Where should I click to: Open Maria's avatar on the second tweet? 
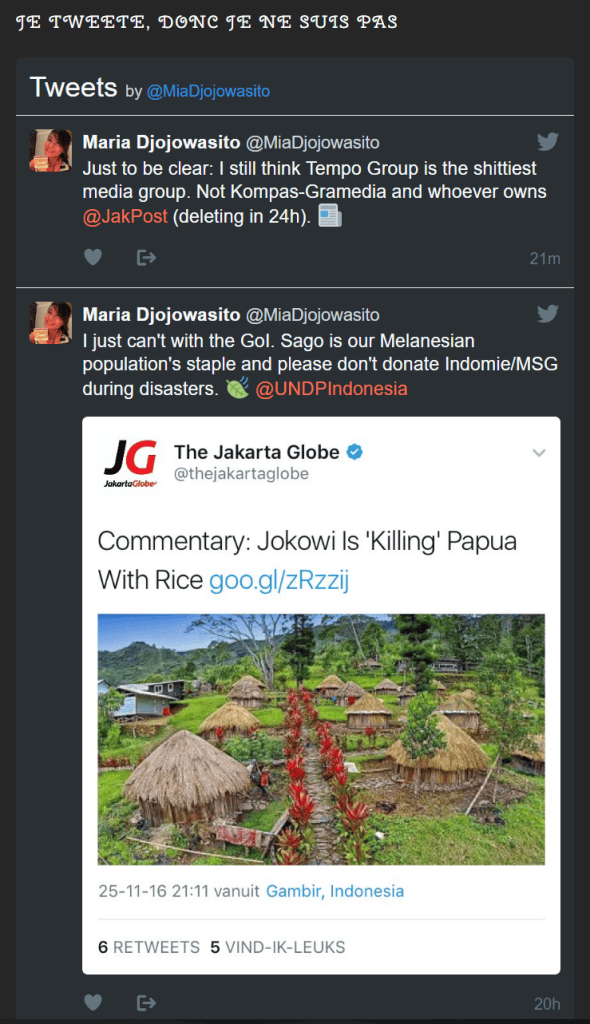pos(50,323)
